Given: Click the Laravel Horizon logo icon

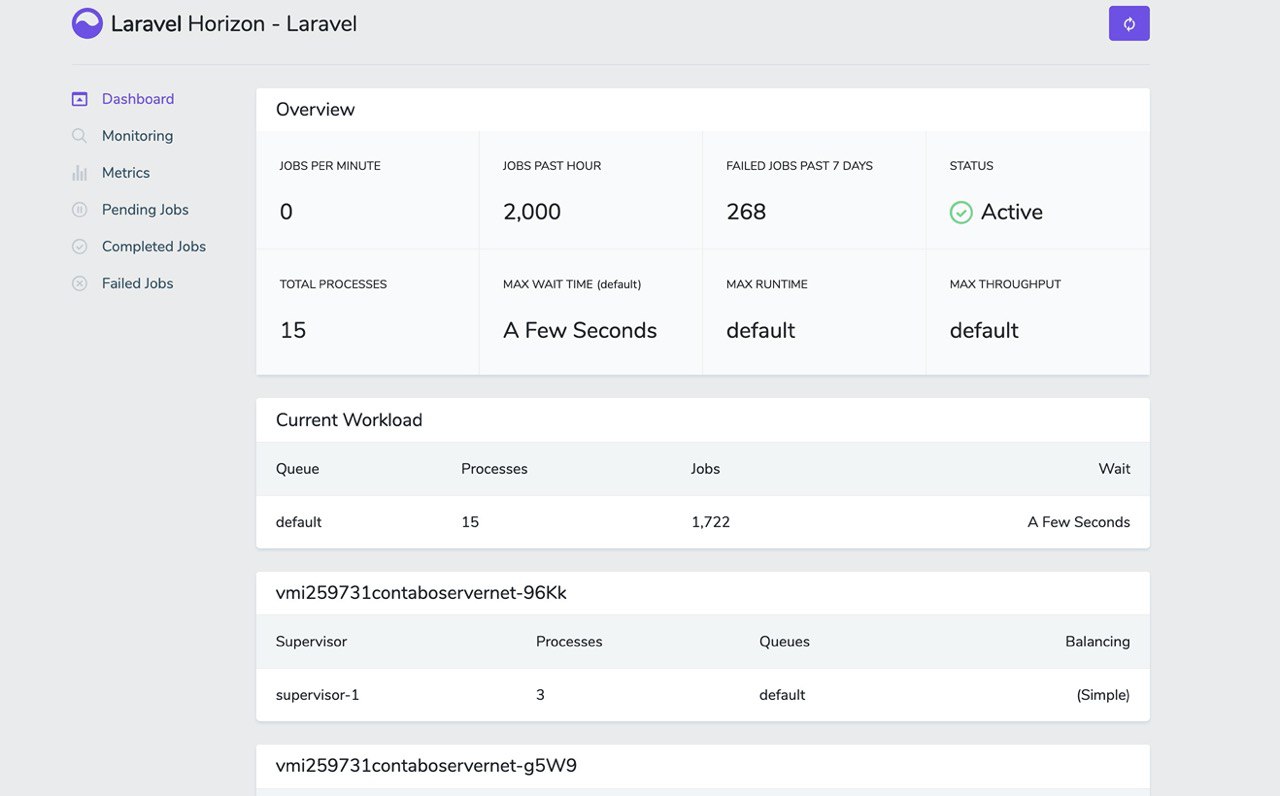Looking at the screenshot, I should (x=87, y=23).
